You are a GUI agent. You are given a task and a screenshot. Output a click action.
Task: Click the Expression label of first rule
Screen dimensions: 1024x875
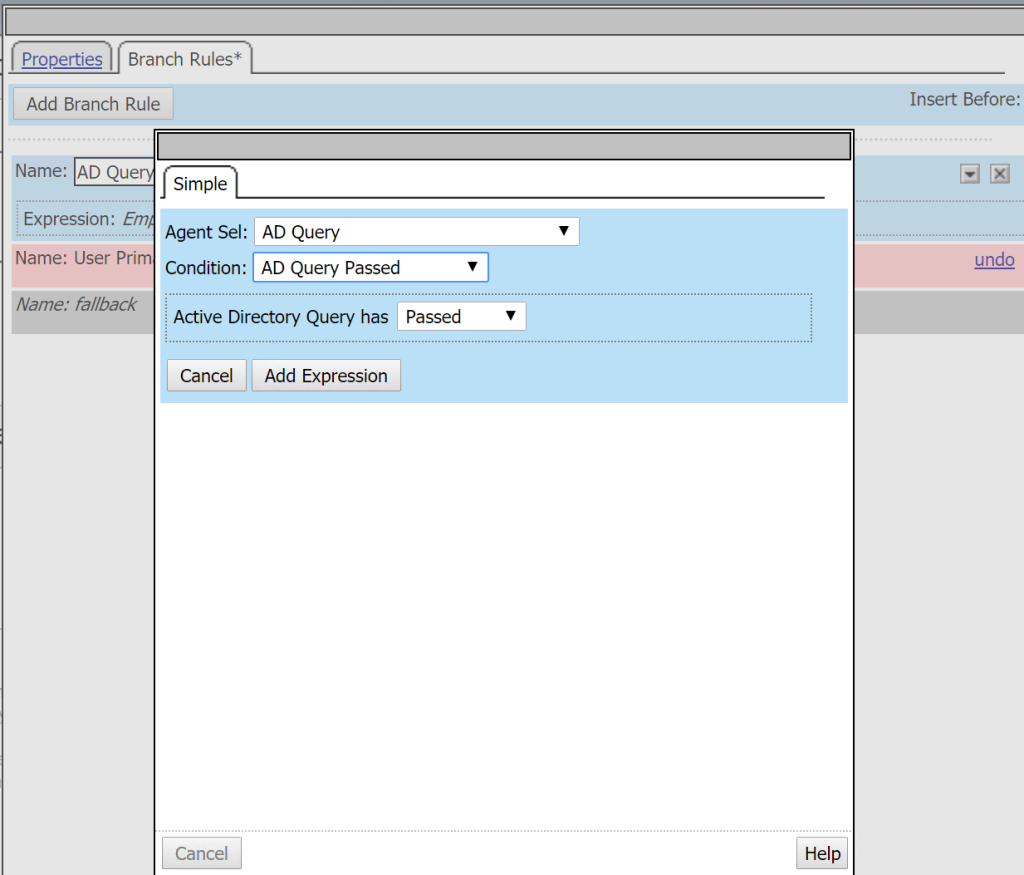coord(69,219)
